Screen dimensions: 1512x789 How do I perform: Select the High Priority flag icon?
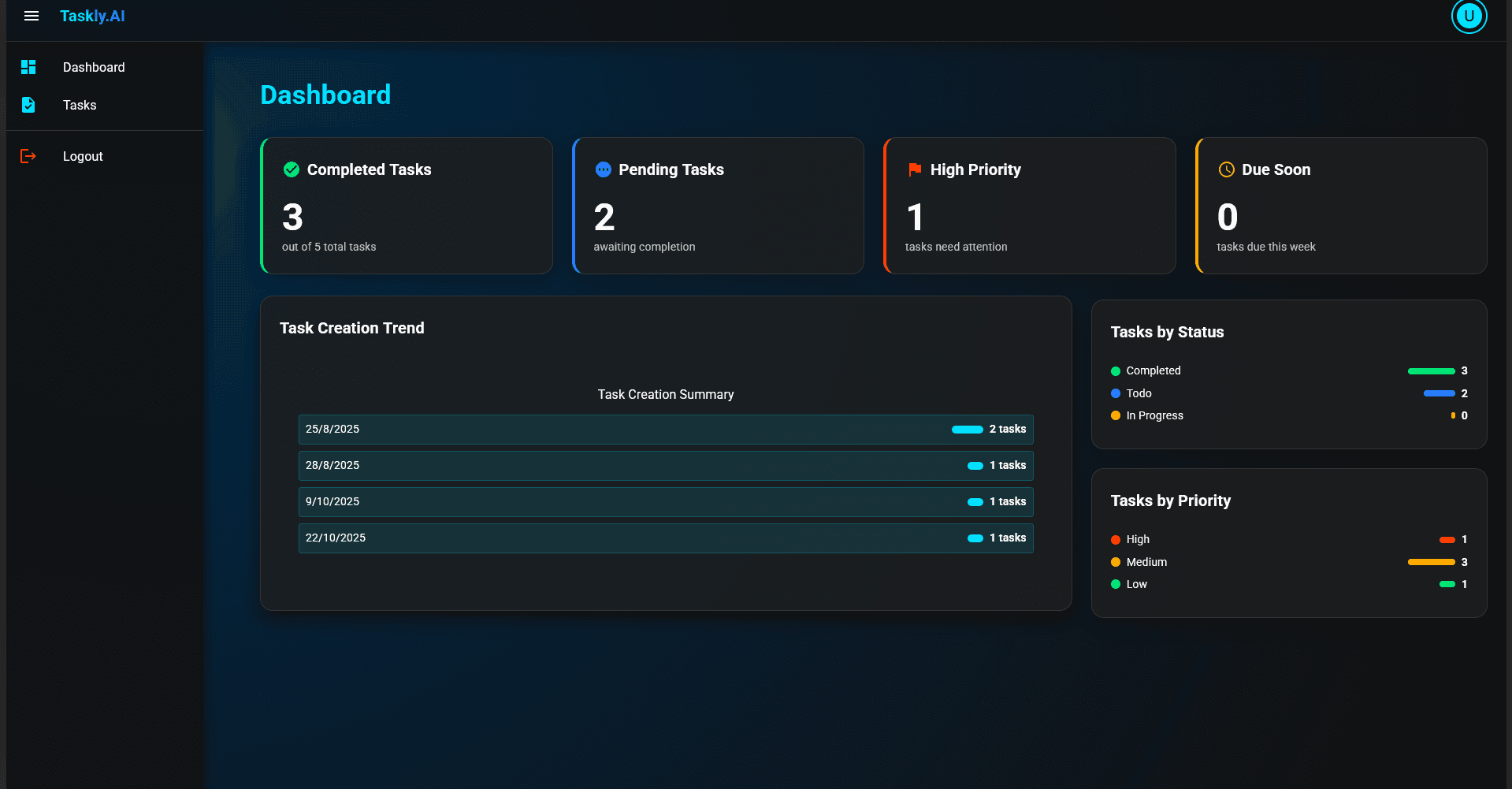click(x=914, y=169)
